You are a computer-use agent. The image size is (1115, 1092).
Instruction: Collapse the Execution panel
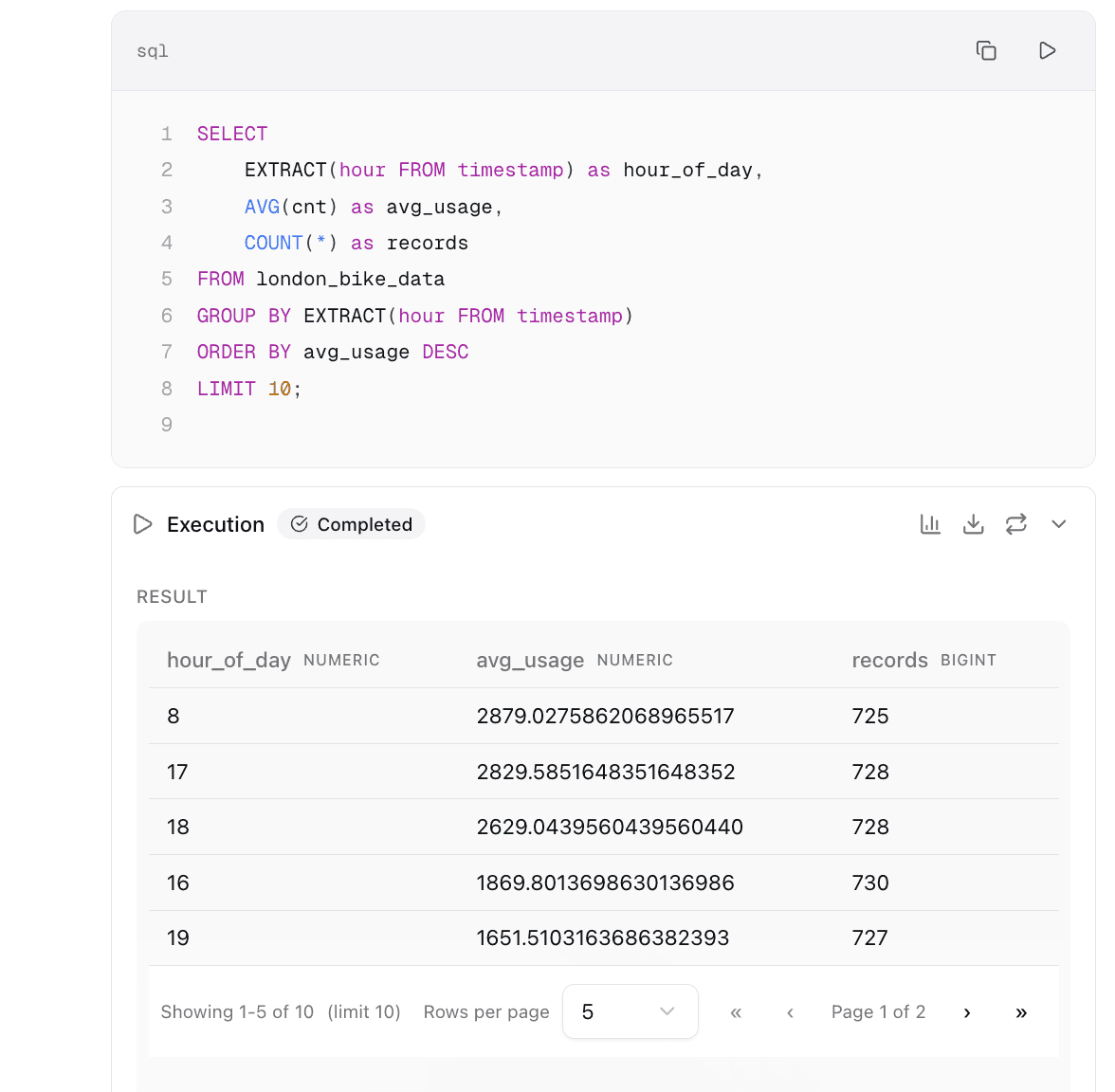click(1058, 523)
